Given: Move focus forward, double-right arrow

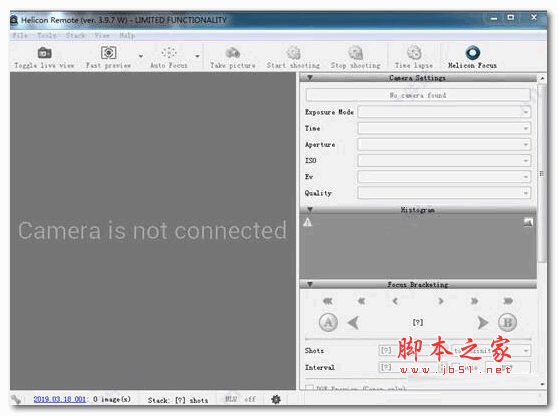Looking at the screenshot, I should click(474, 301).
